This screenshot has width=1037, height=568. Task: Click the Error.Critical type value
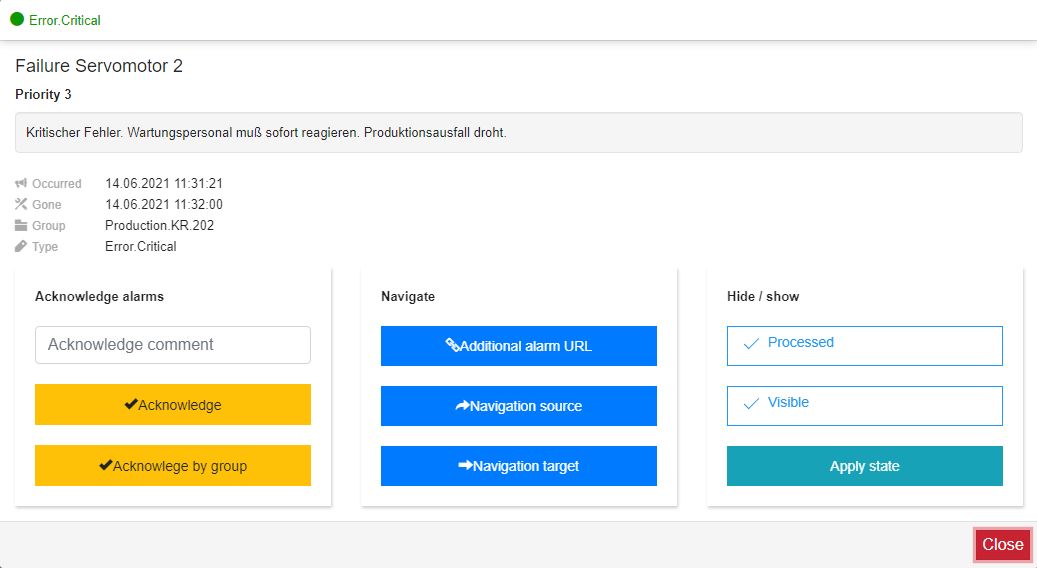(x=141, y=246)
